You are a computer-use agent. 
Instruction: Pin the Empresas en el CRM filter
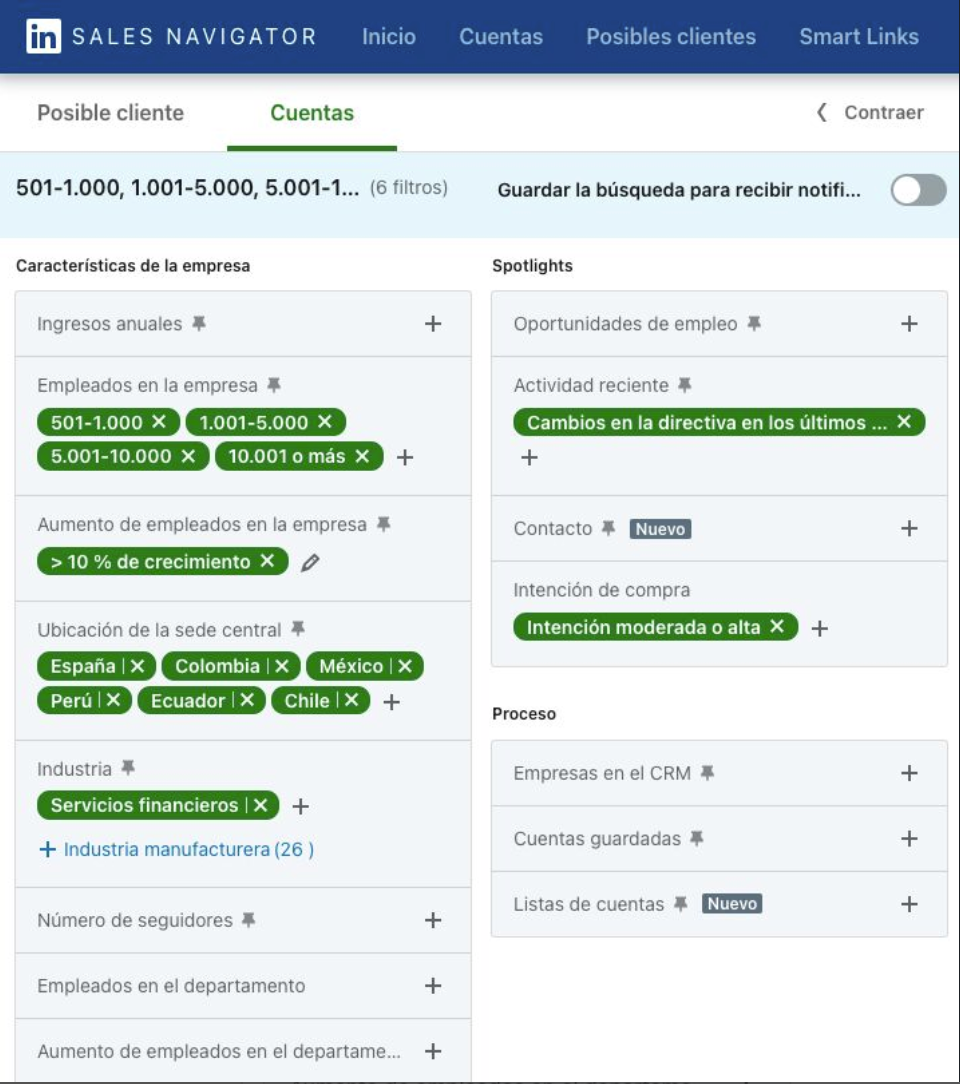point(707,772)
